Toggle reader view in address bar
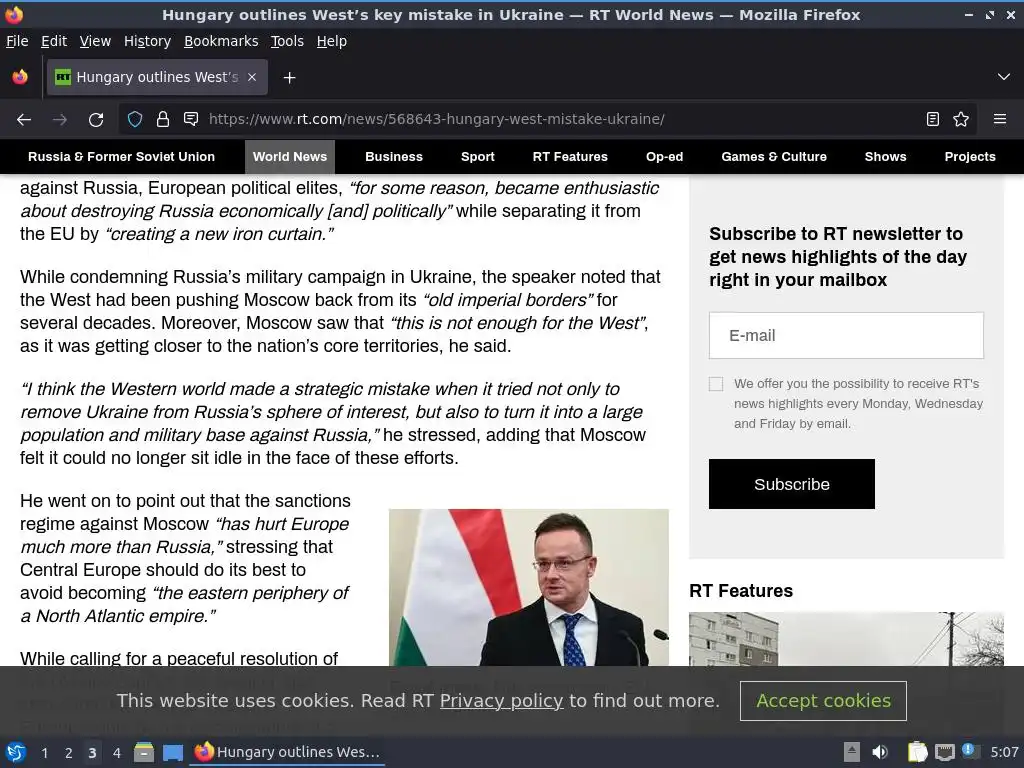This screenshot has width=1024, height=768. (x=933, y=120)
